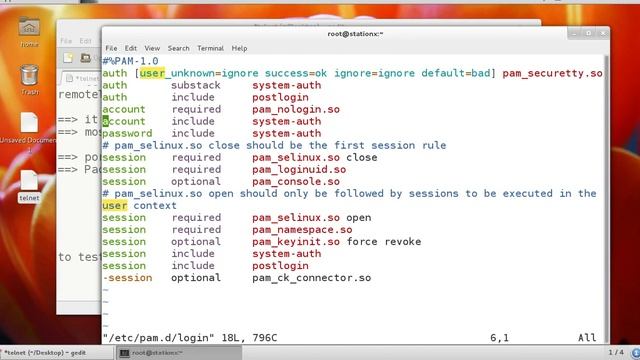Click 'postlogin' on session include line
The width and height of the screenshot is (640, 360).
[280, 266]
